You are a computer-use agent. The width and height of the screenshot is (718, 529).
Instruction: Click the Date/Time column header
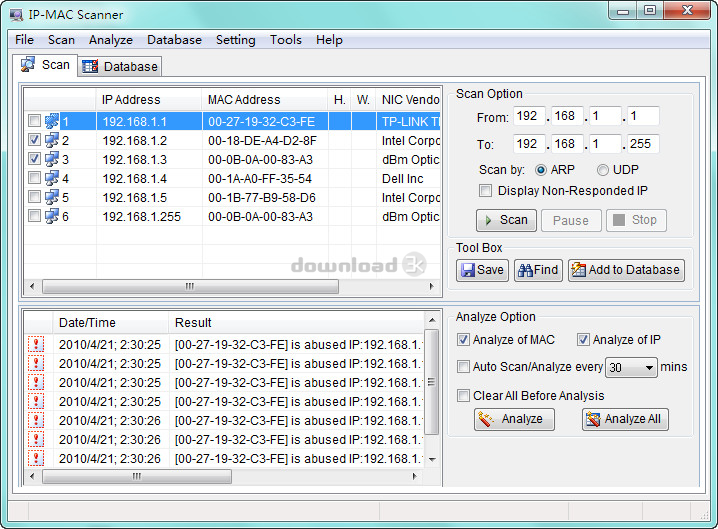click(x=111, y=323)
